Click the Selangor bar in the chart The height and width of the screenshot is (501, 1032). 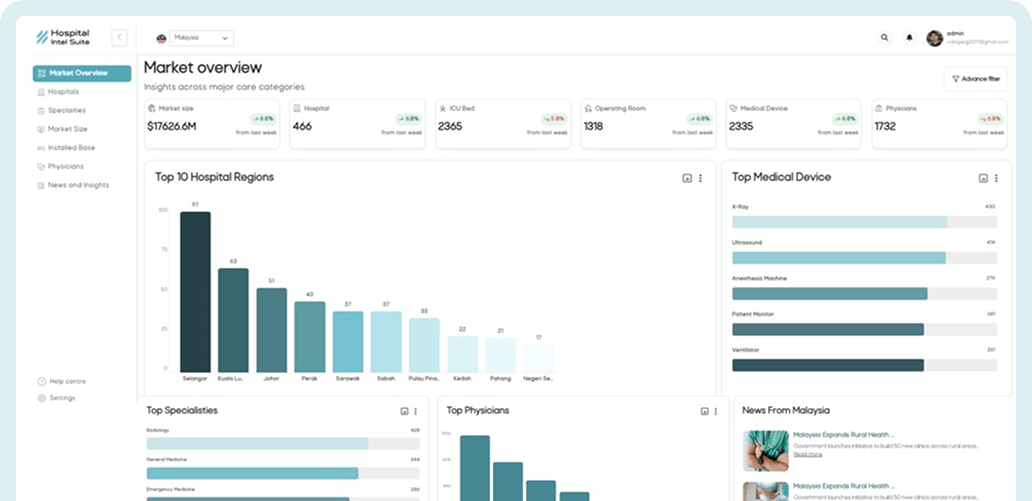tap(195, 291)
